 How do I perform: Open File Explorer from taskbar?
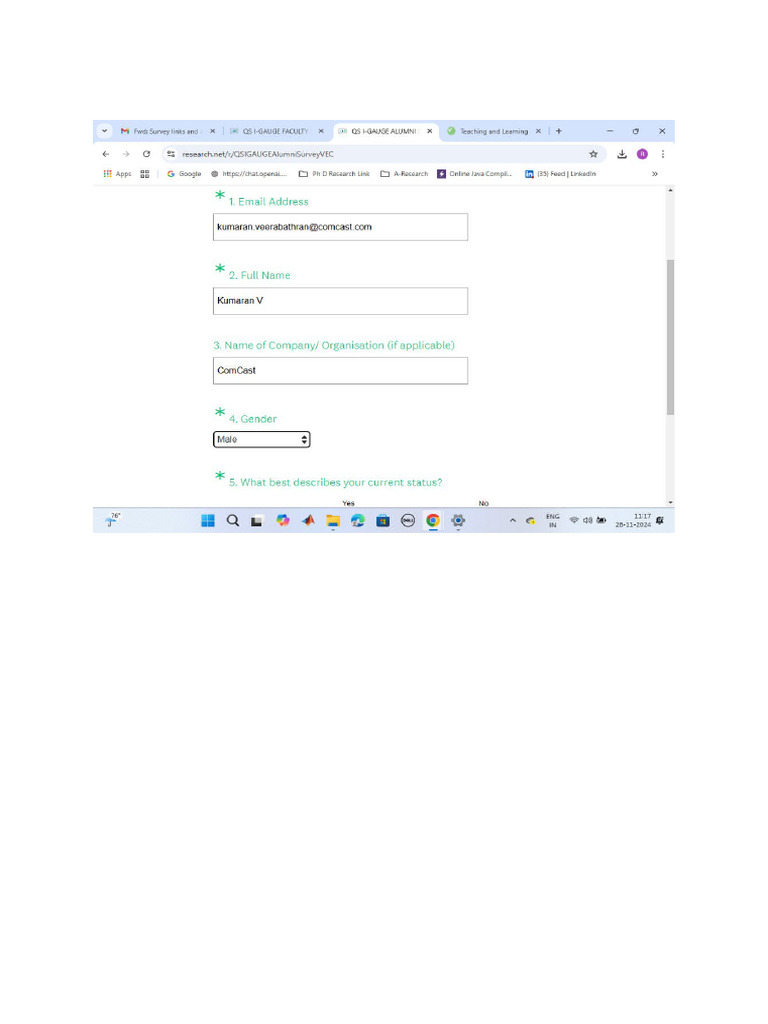[333, 520]
